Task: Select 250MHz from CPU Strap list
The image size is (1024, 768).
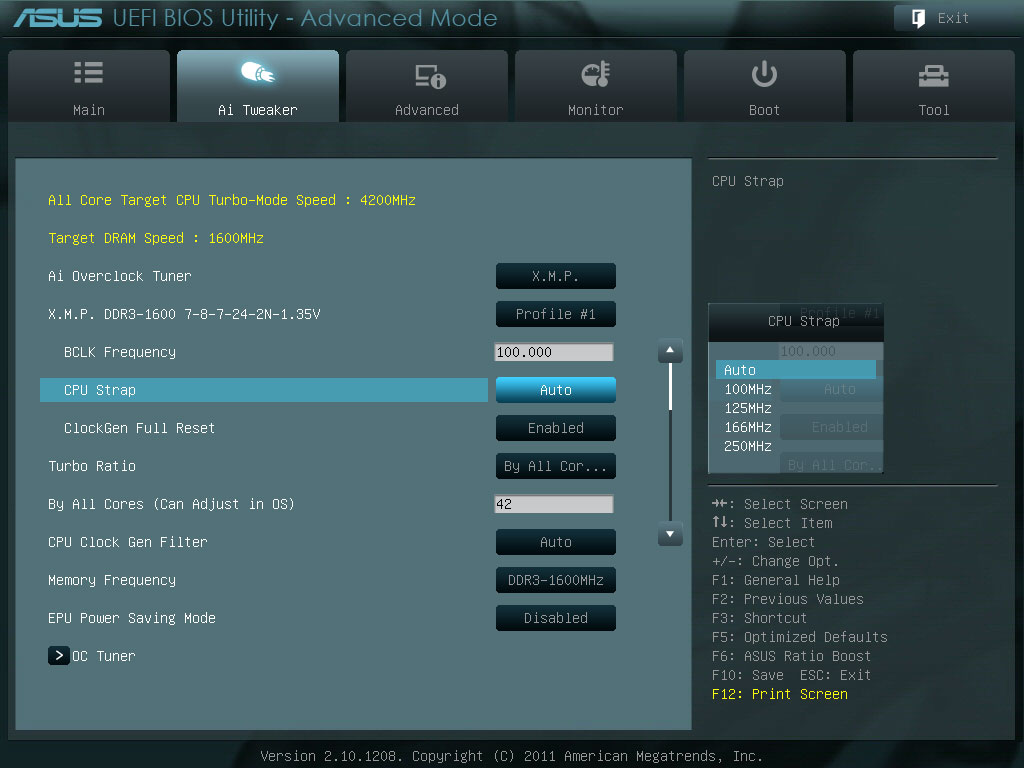Action: pos(748,446)
